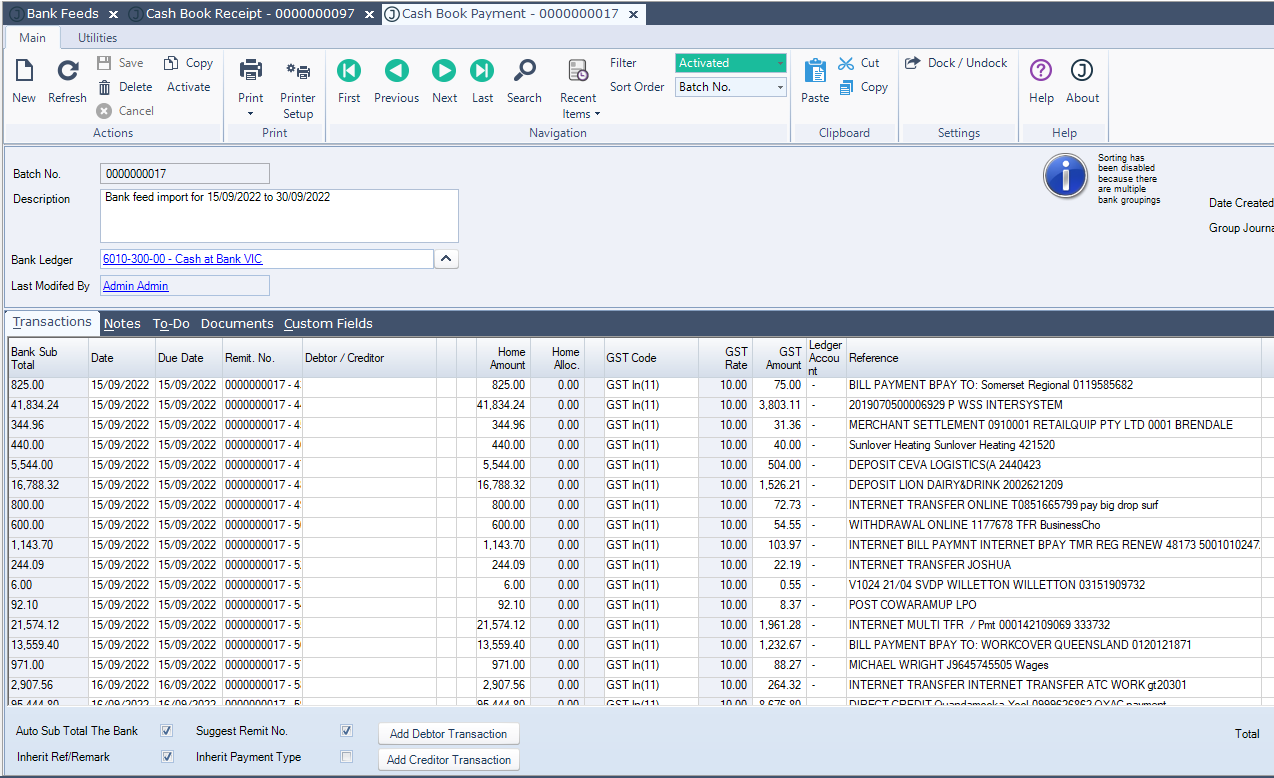Enable the Inherit Payment Type checkbox
This screenshot has height=778, width=1274.
[x=347, y=757]
